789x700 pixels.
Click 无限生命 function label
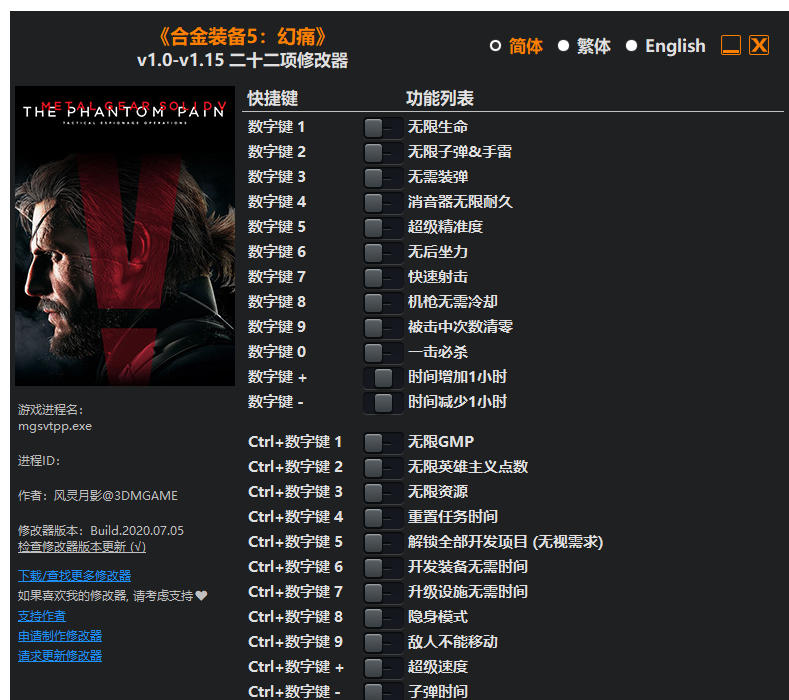[x=438, y=127]
